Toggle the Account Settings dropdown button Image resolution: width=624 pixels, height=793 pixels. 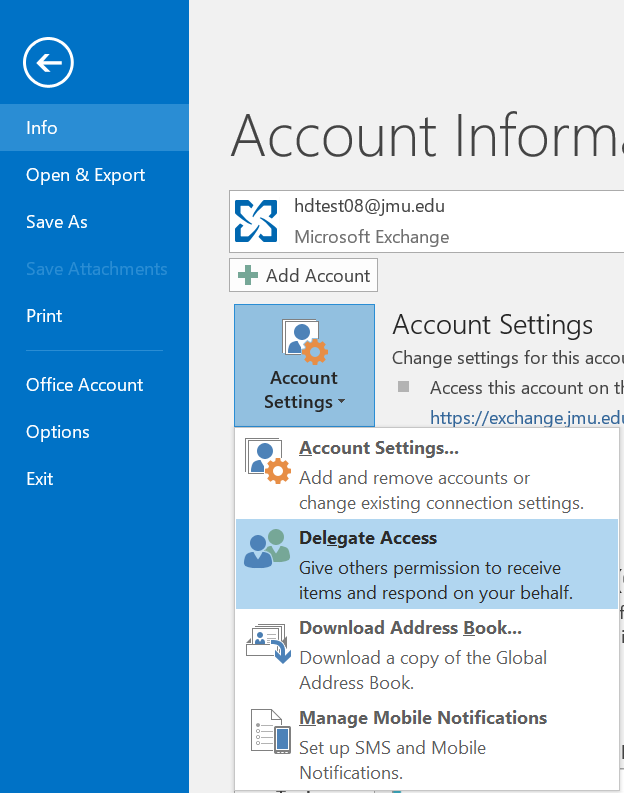tap(304, 365)
